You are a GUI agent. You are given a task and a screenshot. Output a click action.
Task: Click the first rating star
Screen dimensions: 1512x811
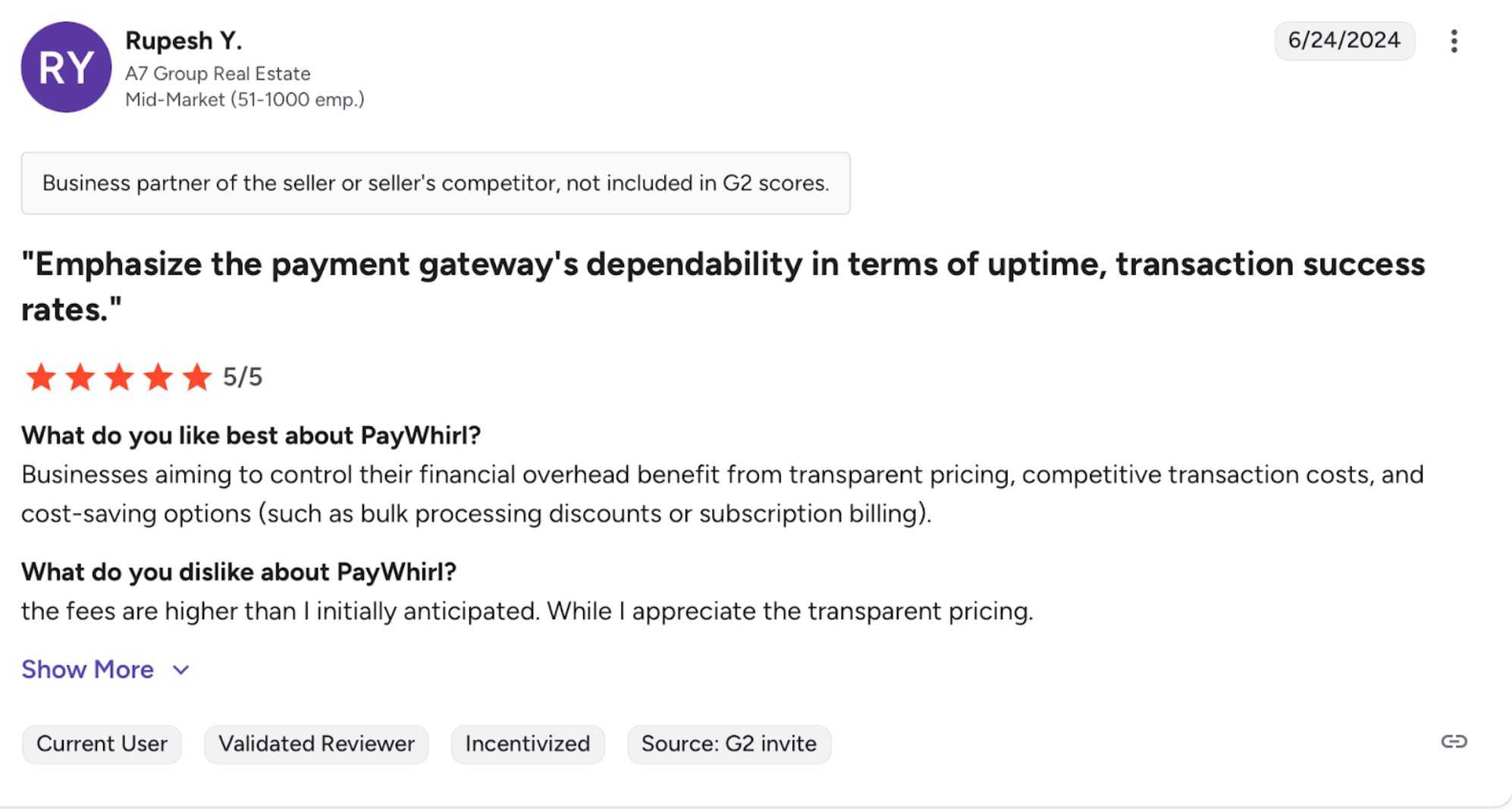pyautogui.click(x=41, y=377)
